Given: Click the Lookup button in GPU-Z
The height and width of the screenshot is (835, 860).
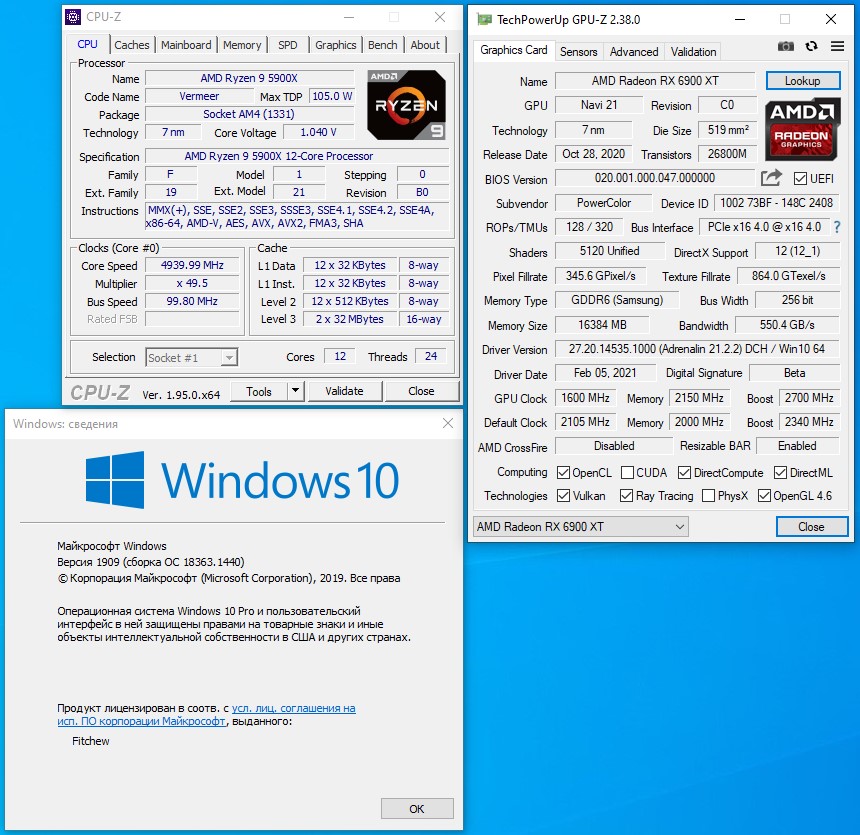Looking at the screenshot, I should (802, 81).
